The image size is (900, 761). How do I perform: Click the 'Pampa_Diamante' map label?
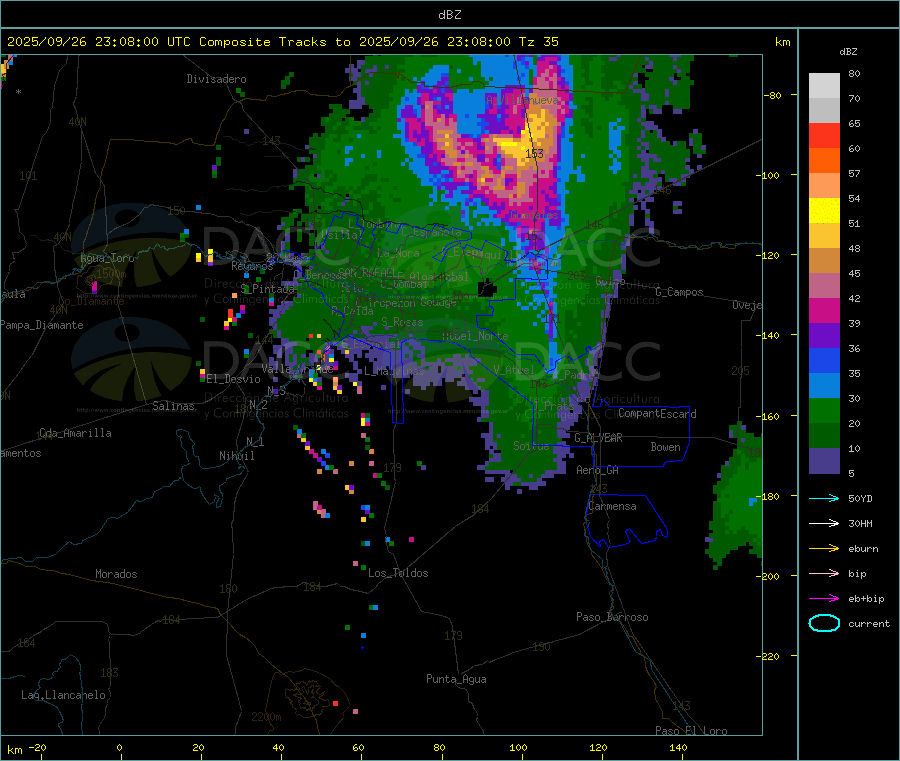pos(41,325)
